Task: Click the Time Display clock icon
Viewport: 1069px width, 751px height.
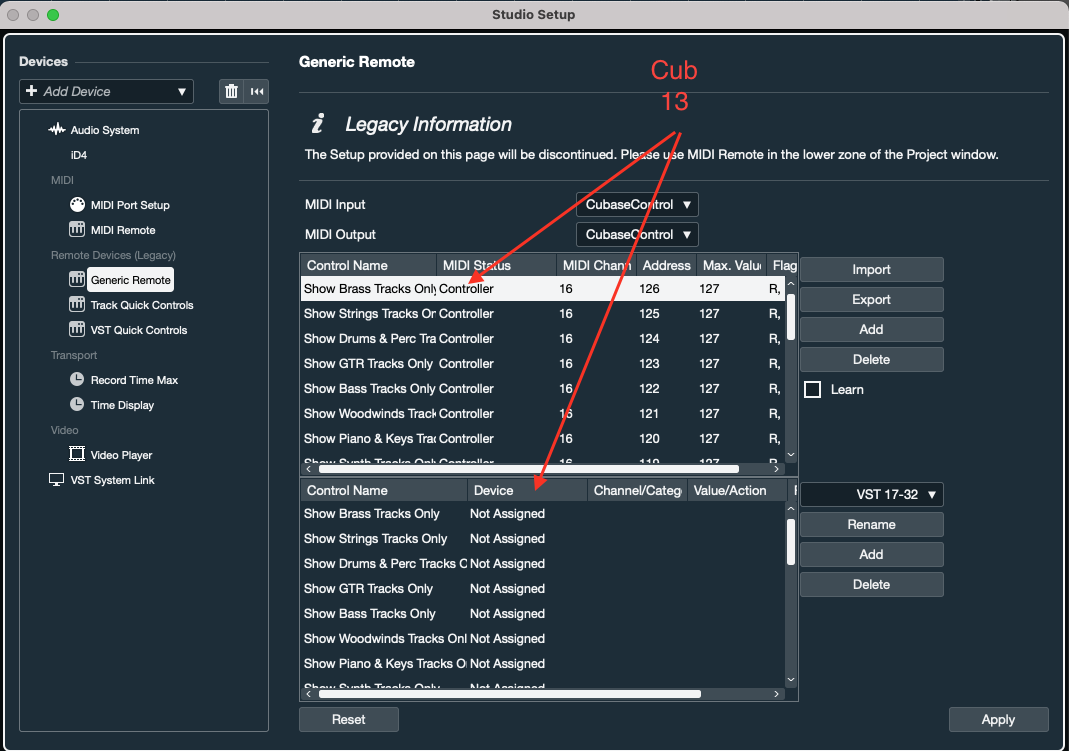Action: [77, 405]
